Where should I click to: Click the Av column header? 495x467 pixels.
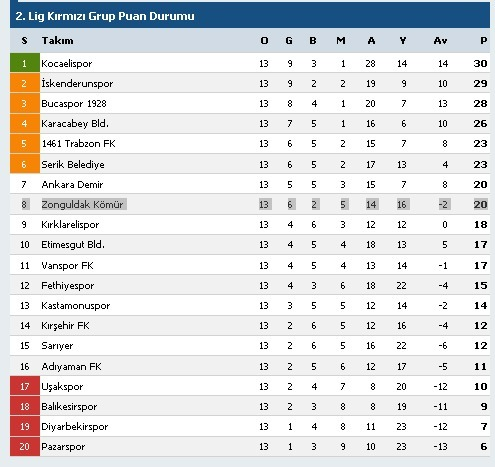coord(440,41)
